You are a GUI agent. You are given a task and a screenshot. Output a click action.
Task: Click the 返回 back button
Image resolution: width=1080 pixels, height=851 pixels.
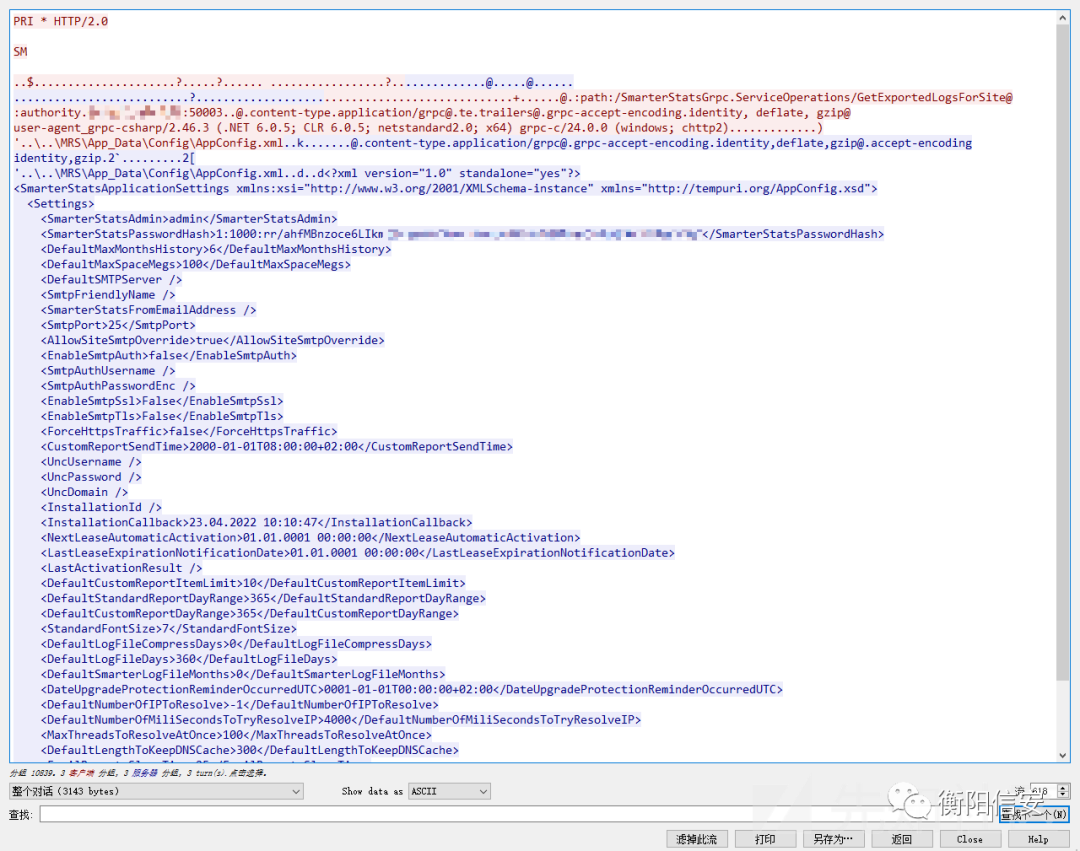point(902,839)
